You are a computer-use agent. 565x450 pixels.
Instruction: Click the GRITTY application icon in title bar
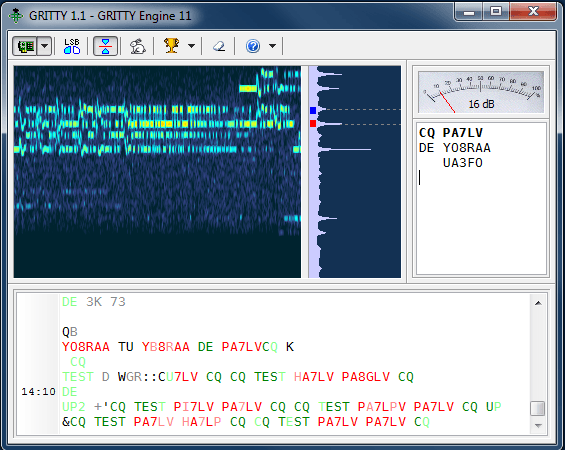click(16, 16)
